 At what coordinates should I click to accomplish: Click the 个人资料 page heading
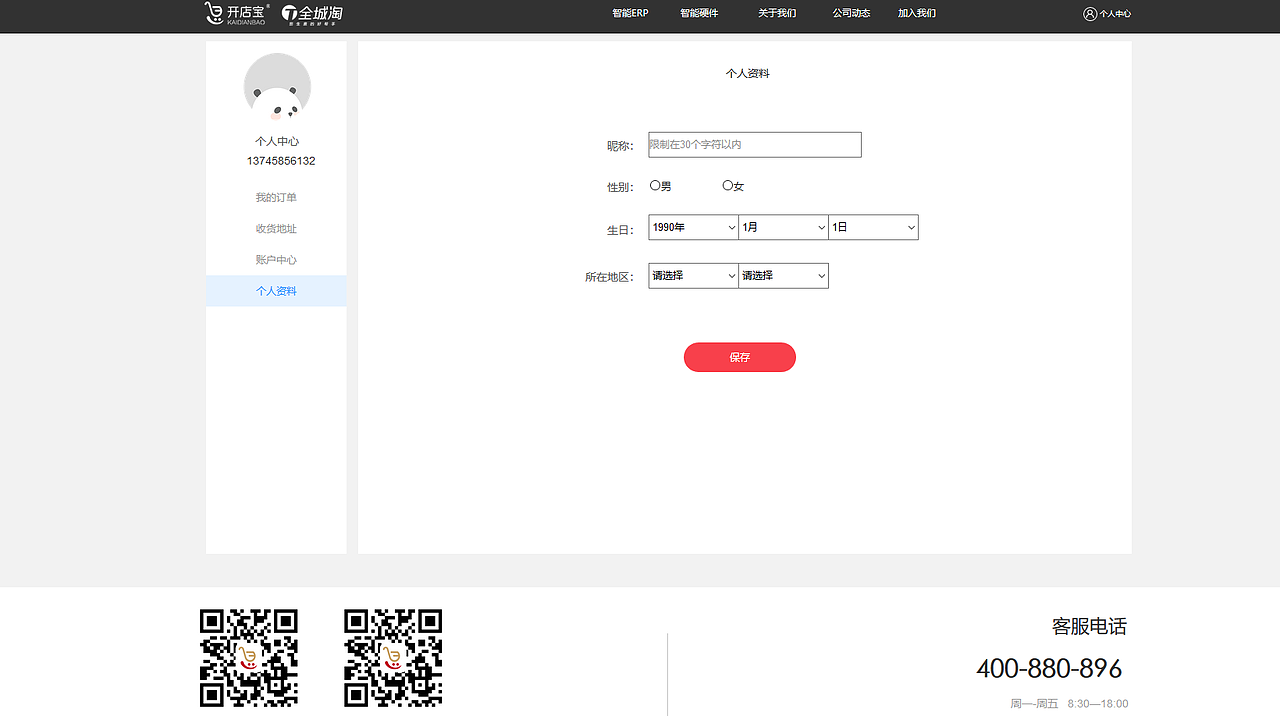click(x=748, y=73)
